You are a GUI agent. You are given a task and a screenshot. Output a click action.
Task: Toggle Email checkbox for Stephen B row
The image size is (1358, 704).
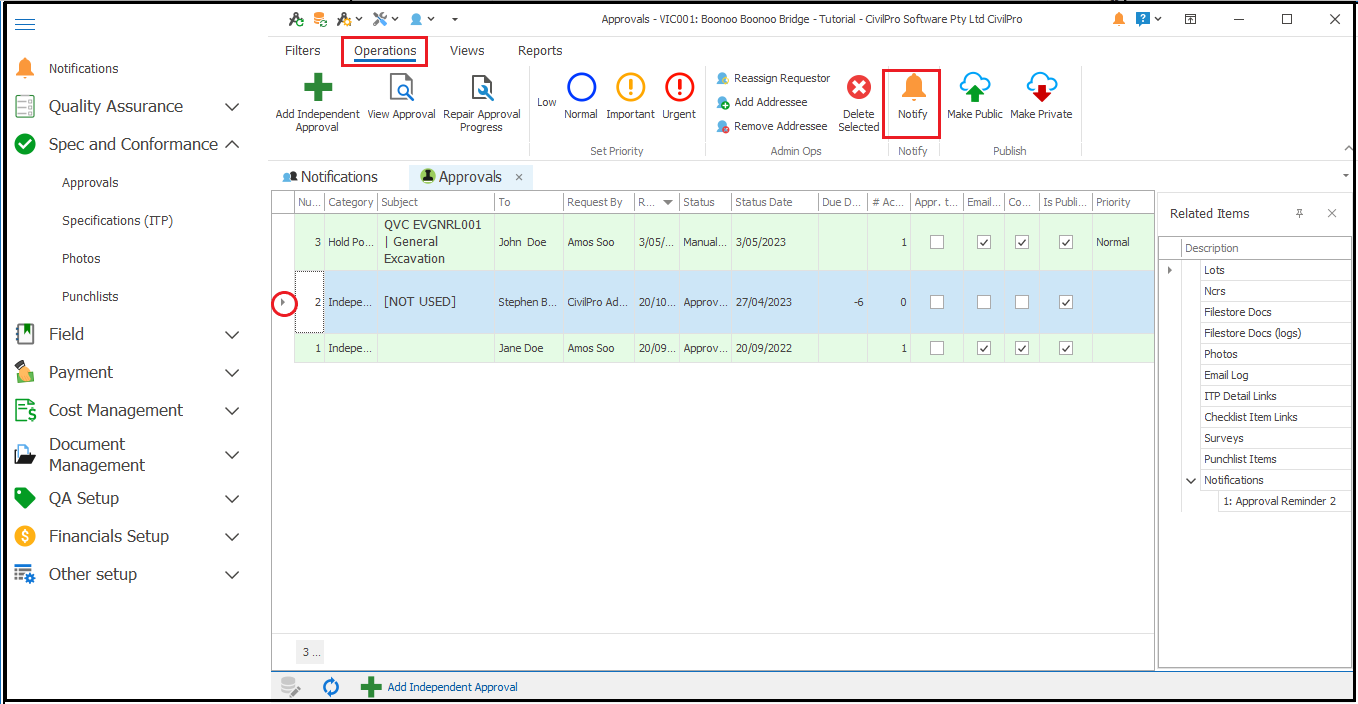click(984, 302)
